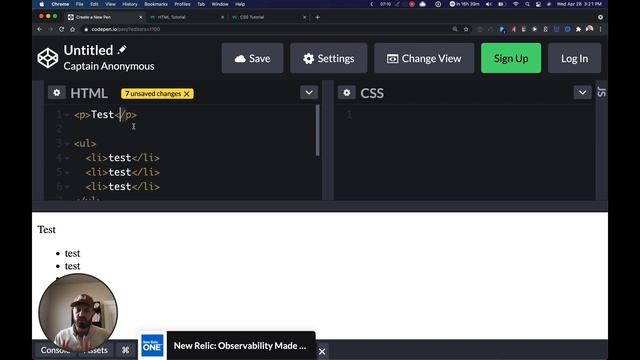This screenshot has height=360, width=640.
Task: Open the Bookmarks menu
Action: pos(156,4)
